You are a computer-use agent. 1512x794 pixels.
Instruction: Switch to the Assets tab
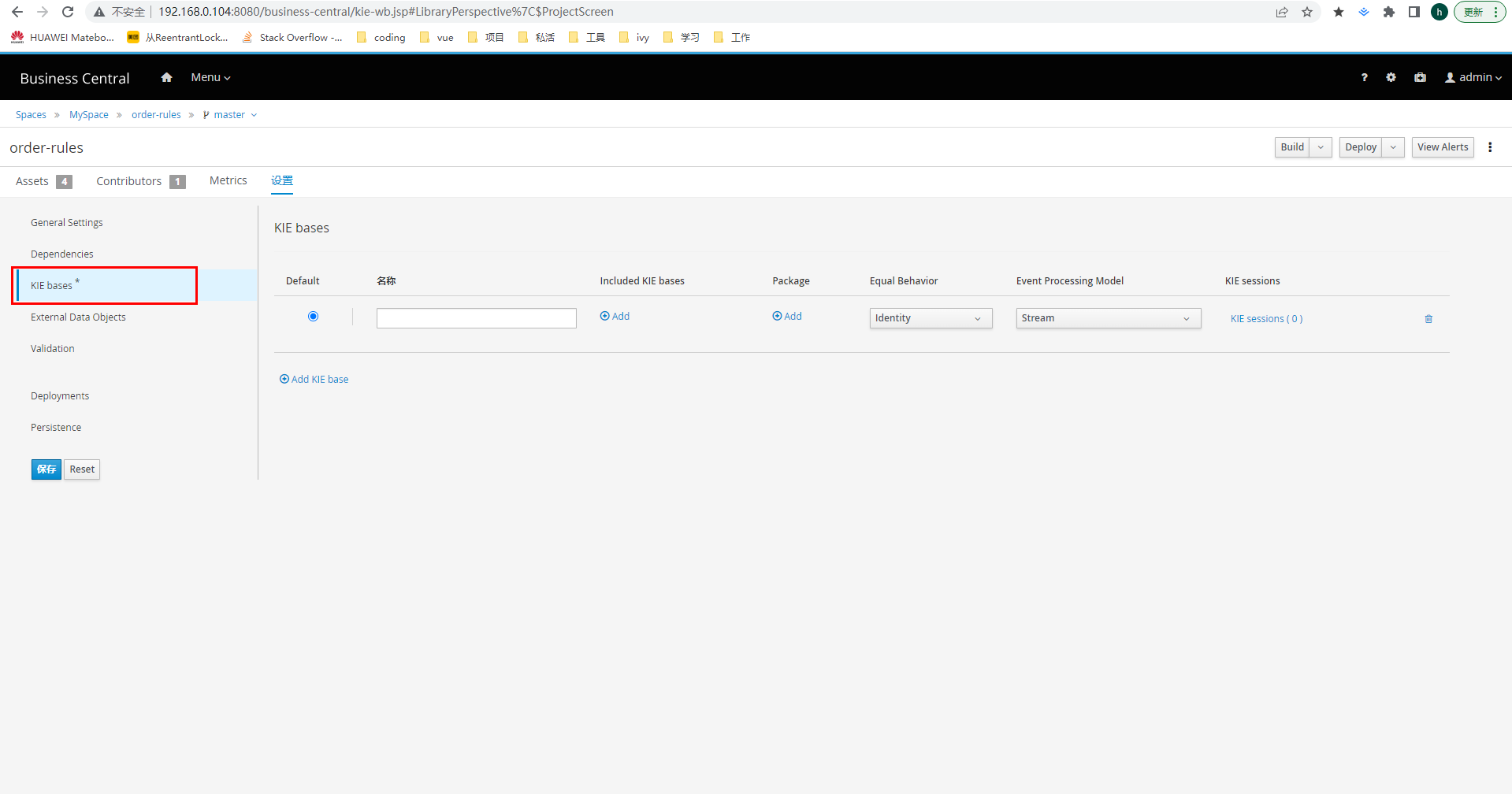32,181
